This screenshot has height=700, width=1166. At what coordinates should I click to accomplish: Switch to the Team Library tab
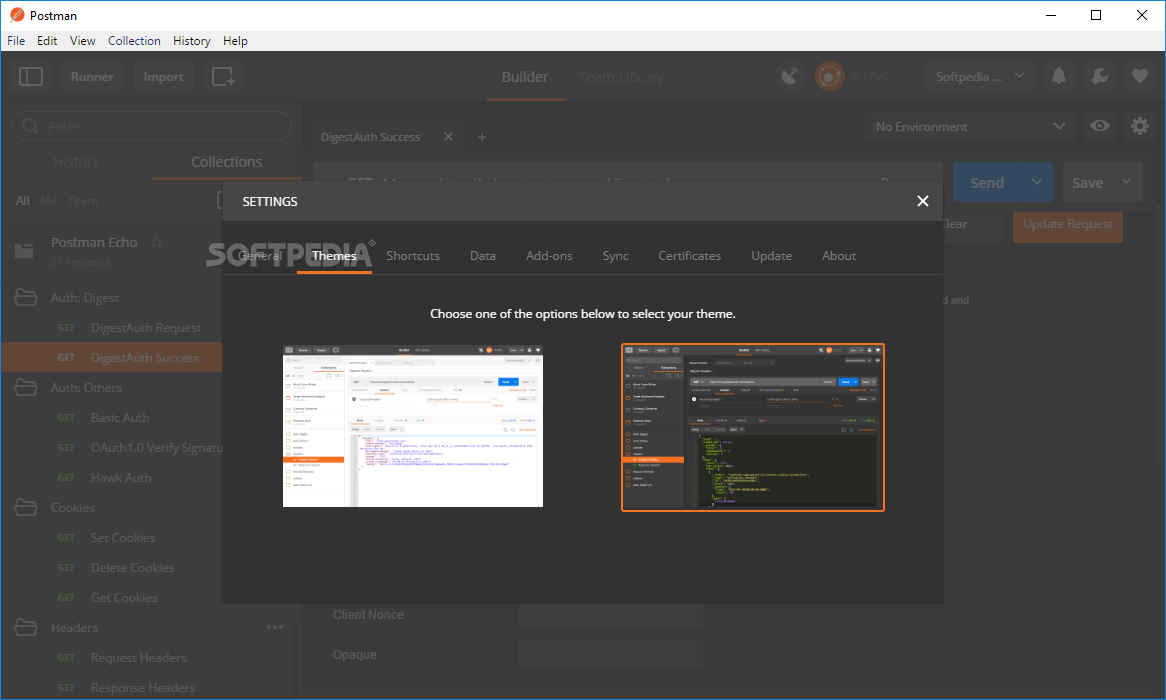[x=621, y=77]
